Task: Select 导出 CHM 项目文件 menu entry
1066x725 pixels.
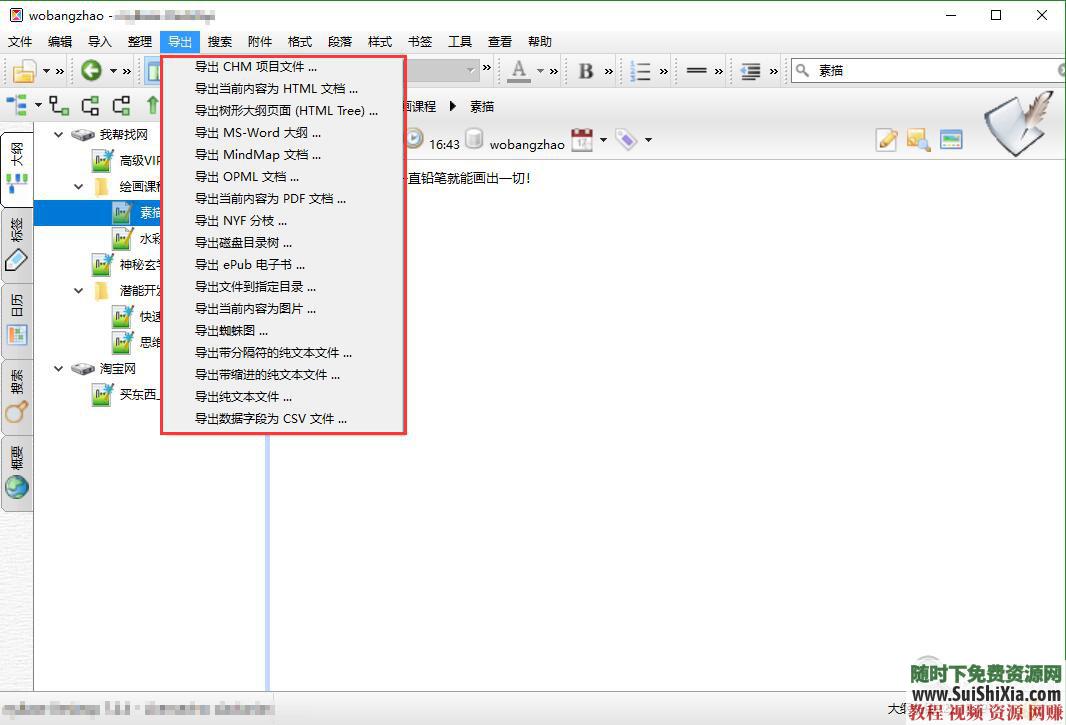Action: tap(256, 67)
